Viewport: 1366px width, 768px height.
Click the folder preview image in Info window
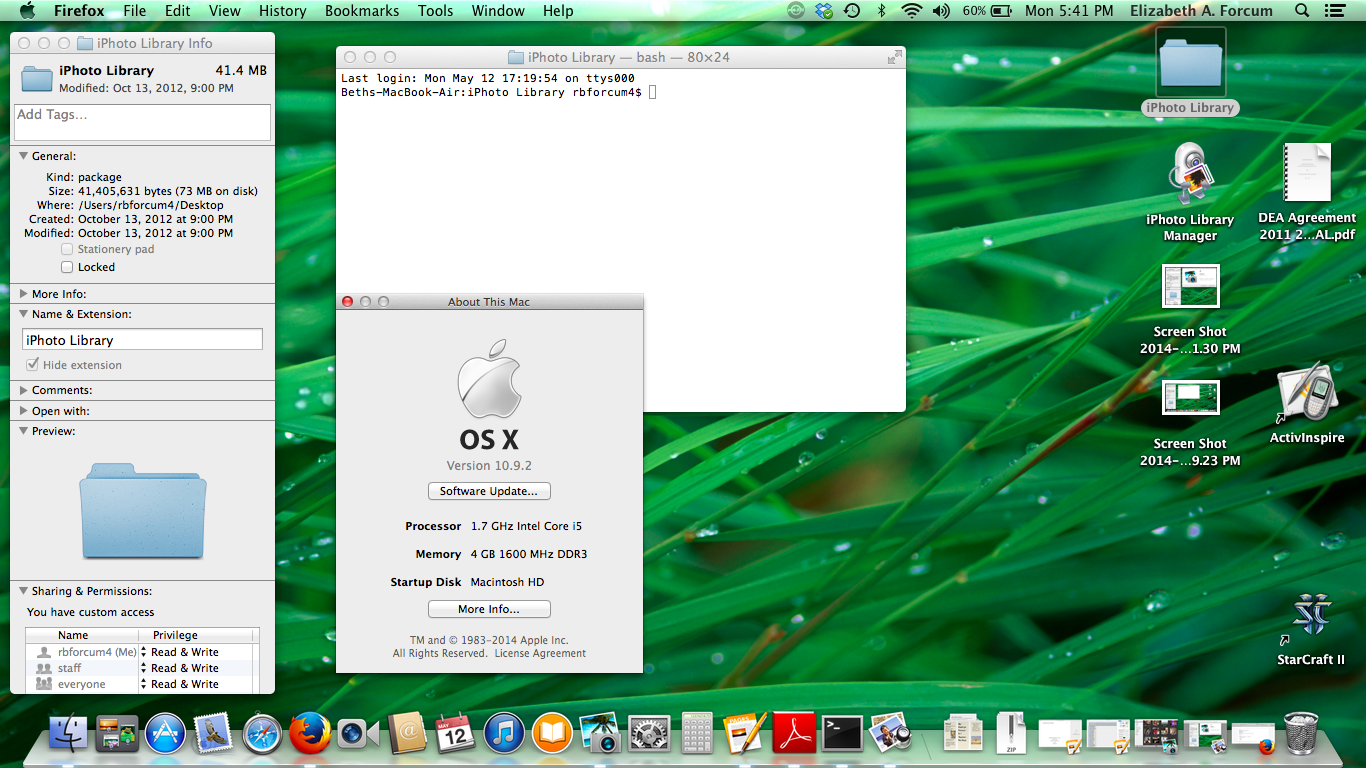(143, 510)
